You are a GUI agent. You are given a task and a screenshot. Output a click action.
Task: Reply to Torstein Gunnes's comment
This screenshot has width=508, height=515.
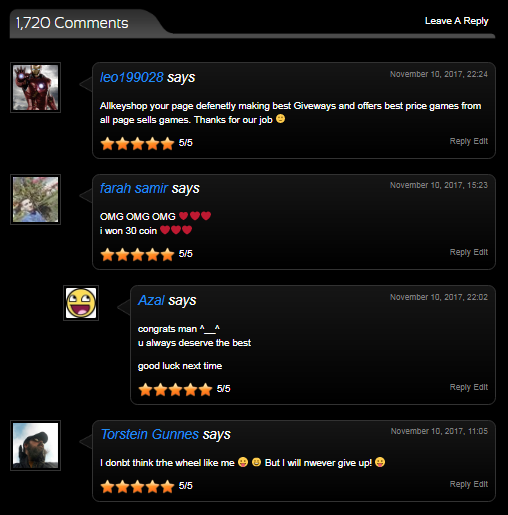460,484
